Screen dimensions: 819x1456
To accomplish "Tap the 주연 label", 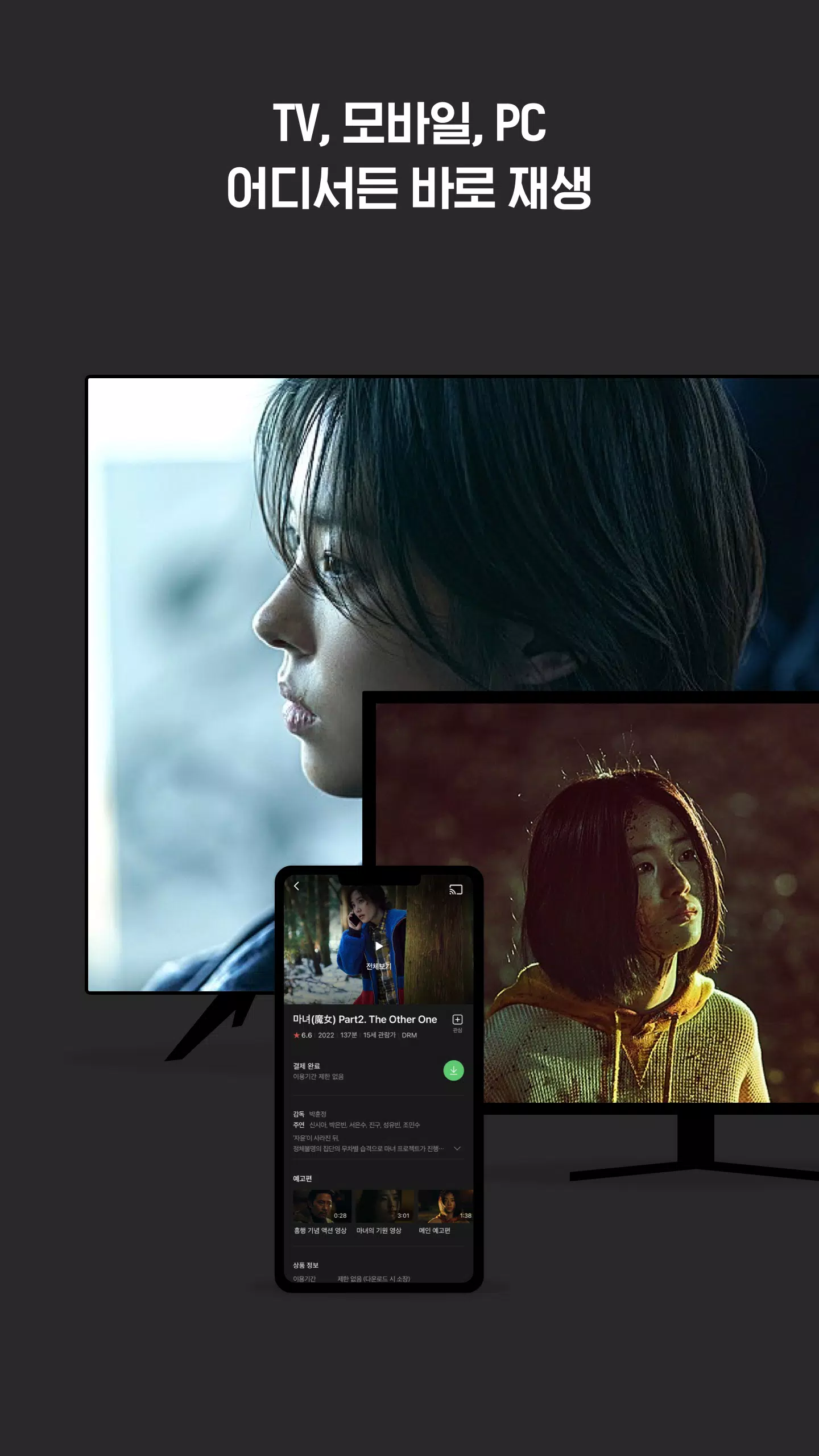I will [x=299, y=1125].
